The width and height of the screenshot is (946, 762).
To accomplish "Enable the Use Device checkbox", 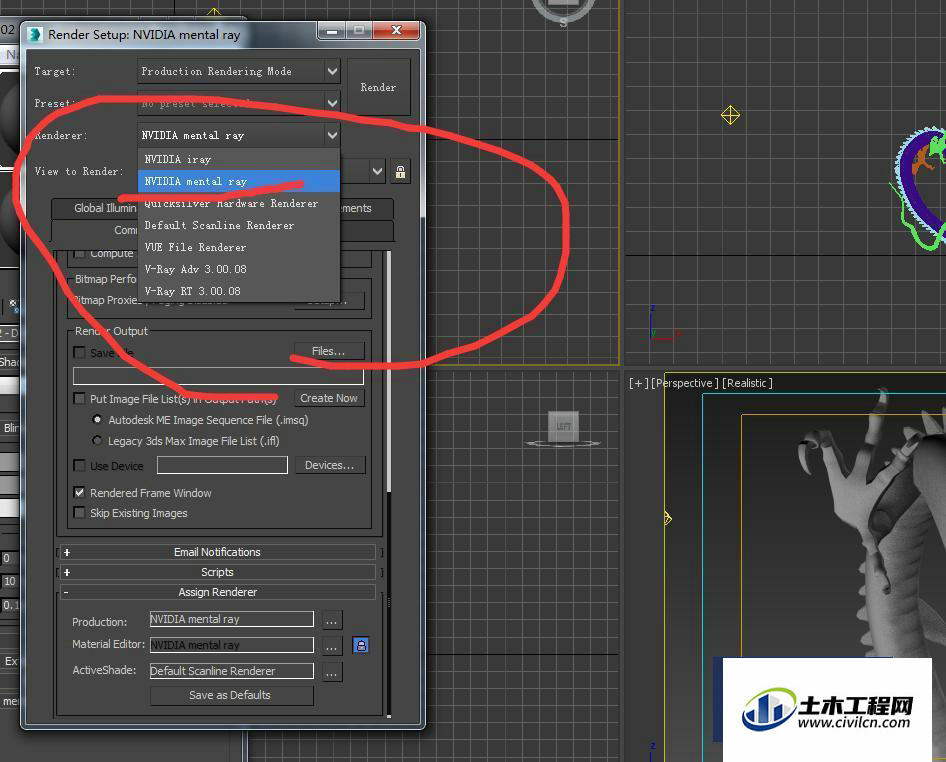I will coord(79,466).
